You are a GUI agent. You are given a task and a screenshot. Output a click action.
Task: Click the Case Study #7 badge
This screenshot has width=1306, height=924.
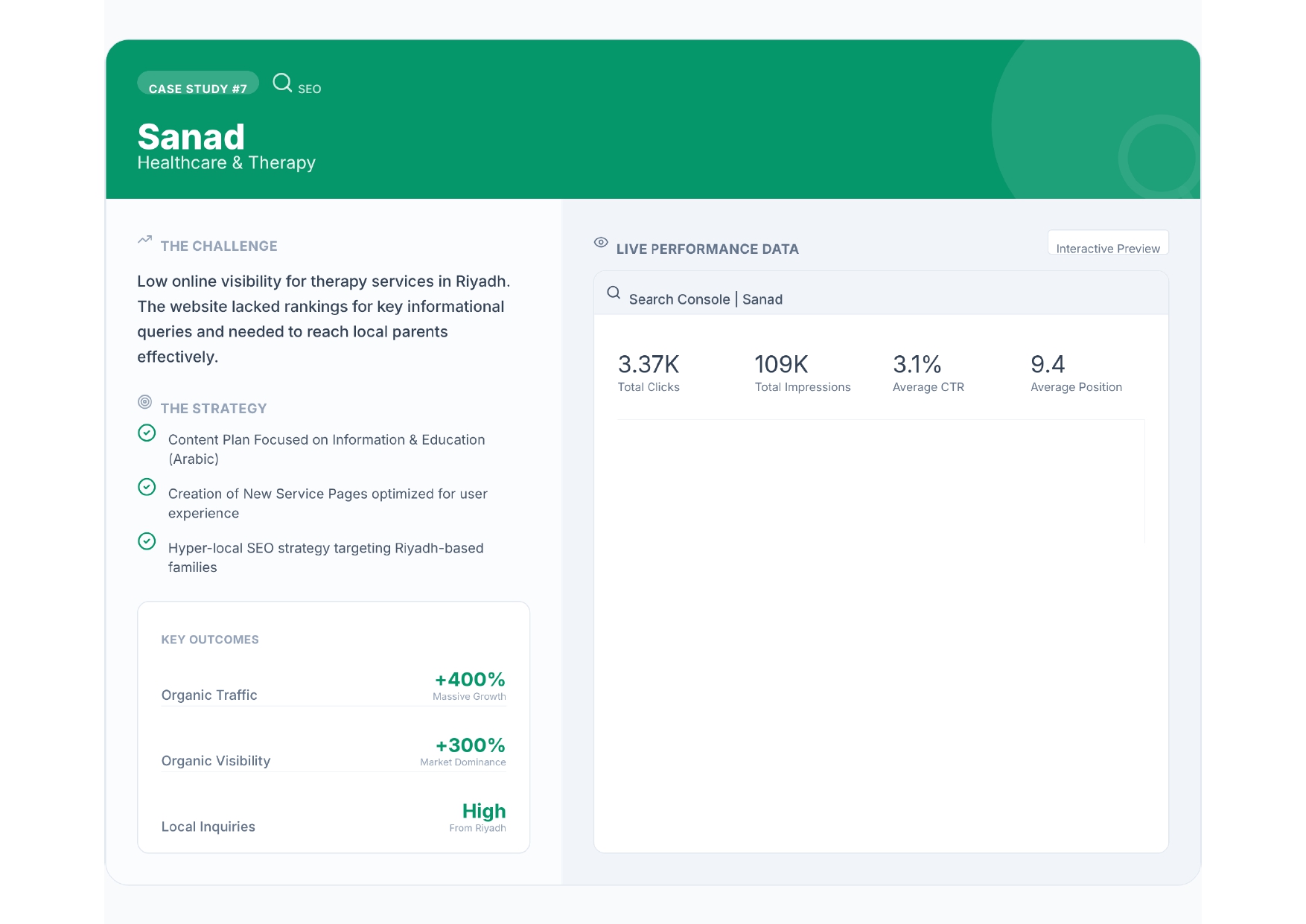(x=198, y=83)
